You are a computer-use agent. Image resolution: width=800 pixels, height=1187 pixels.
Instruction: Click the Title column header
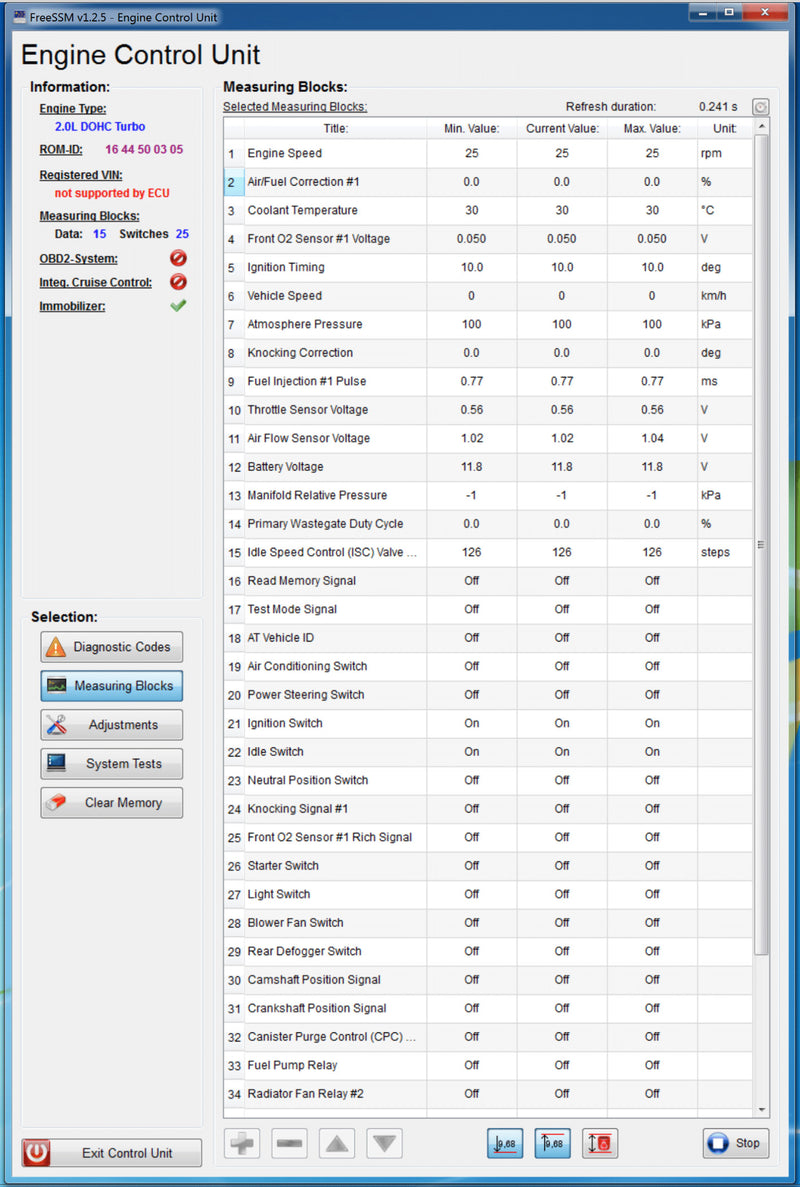tap(335, 129)
